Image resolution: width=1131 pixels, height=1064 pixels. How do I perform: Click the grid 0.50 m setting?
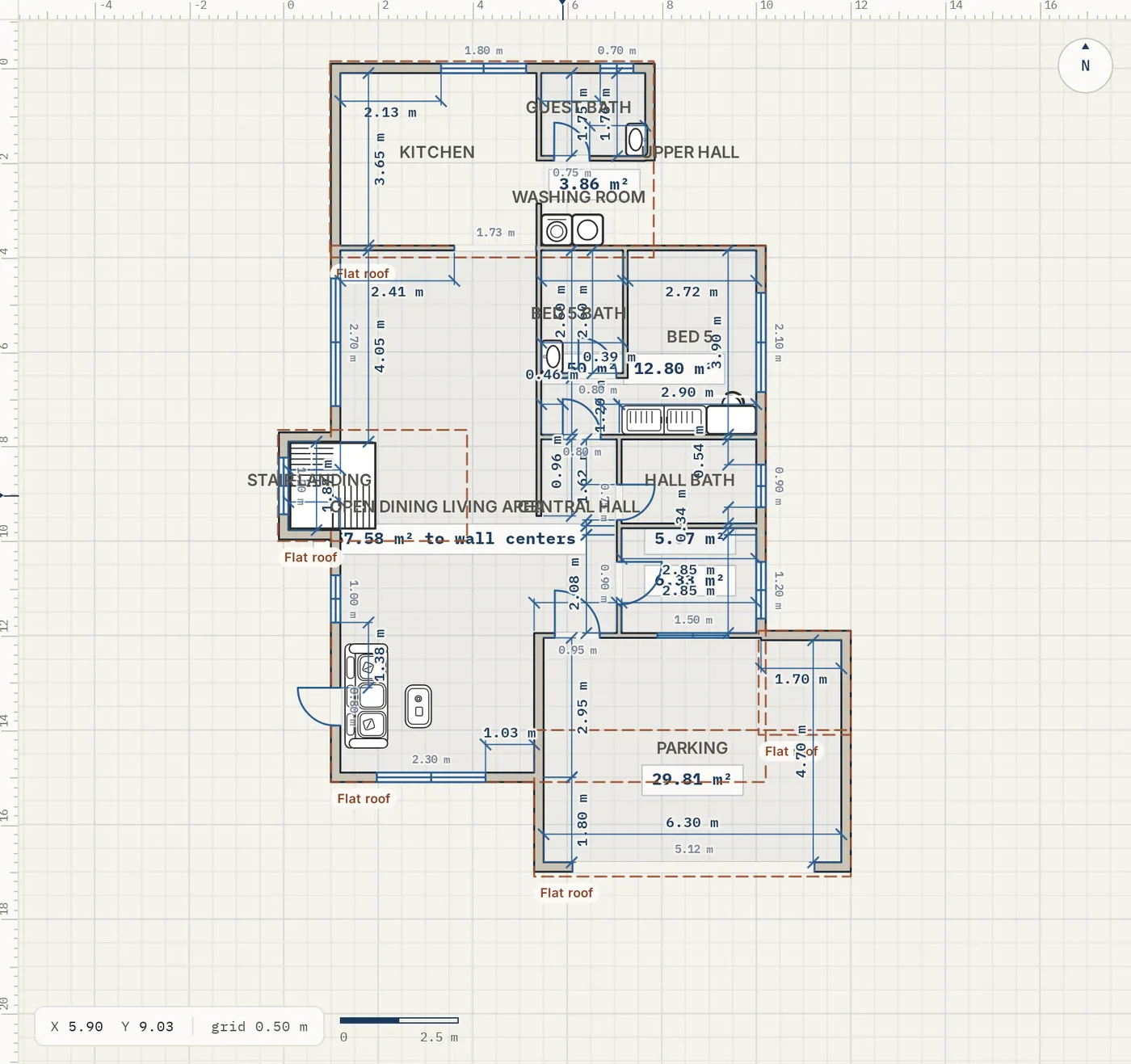coord(259,1027)
